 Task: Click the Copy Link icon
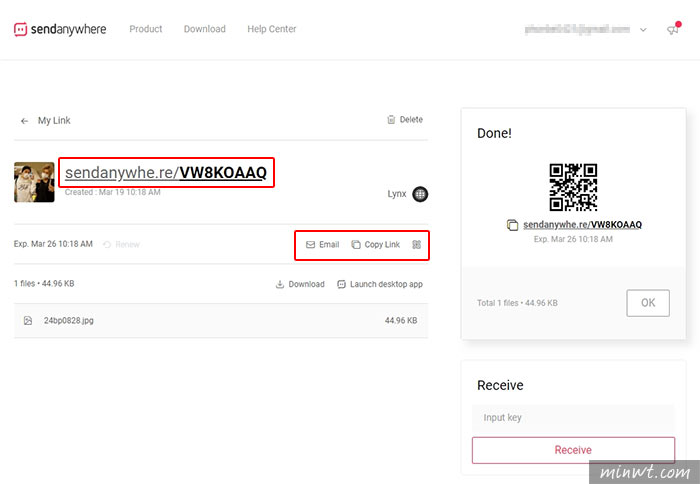point(356,245)
